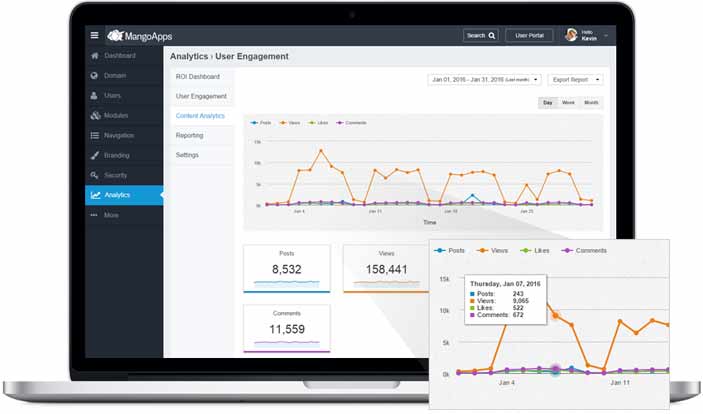This screenshot has height=414, width=703.
Task: Toggle Posts series in main chart legend
Action: 260,123
